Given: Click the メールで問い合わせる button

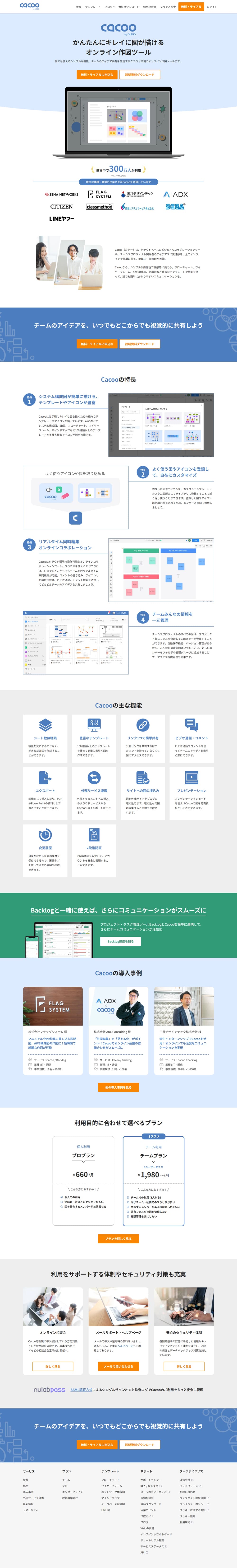Looking at the screenshot, I should tap(118, 1367).
